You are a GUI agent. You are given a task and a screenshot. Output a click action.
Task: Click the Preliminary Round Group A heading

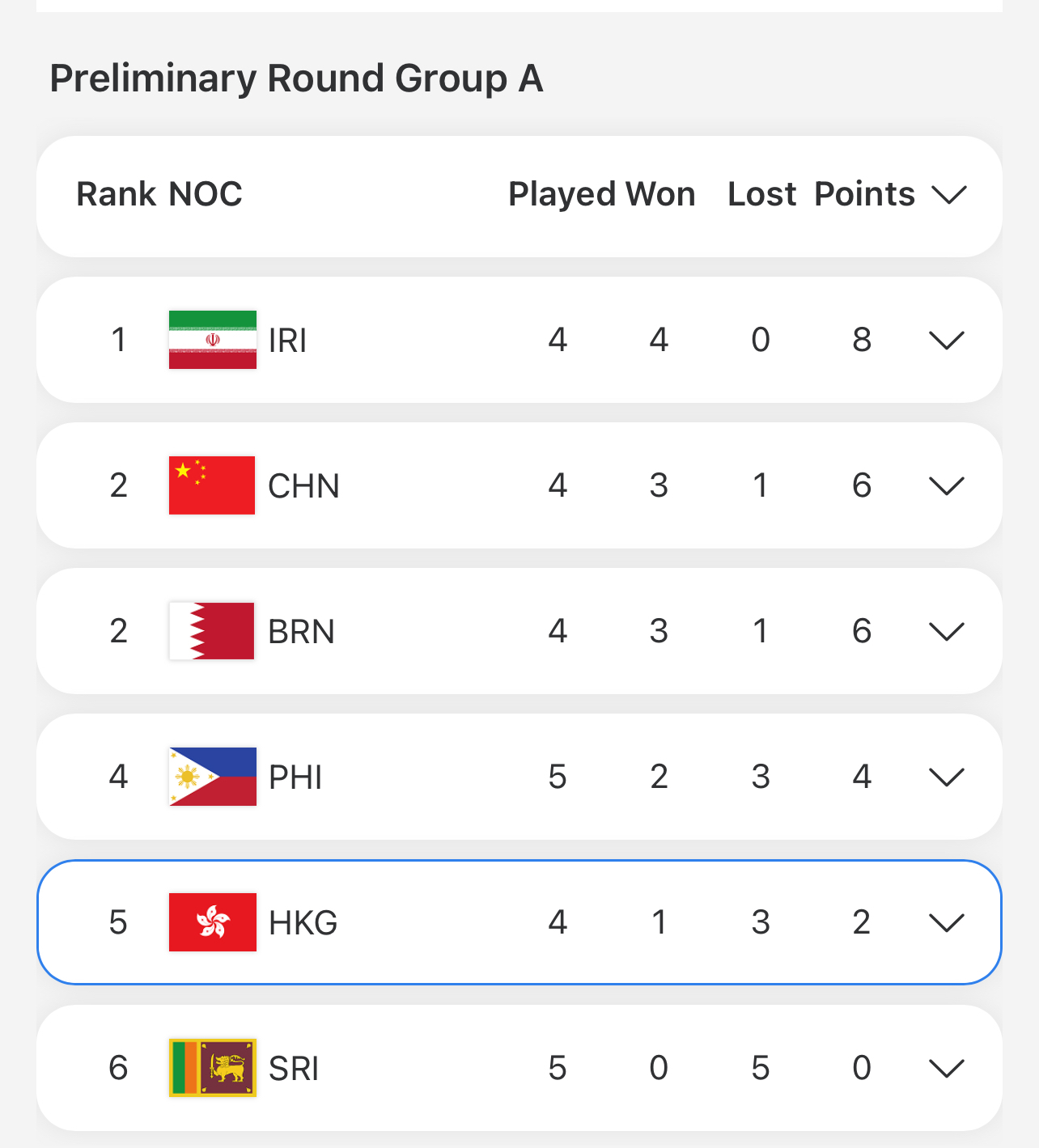tap(296, 78)
